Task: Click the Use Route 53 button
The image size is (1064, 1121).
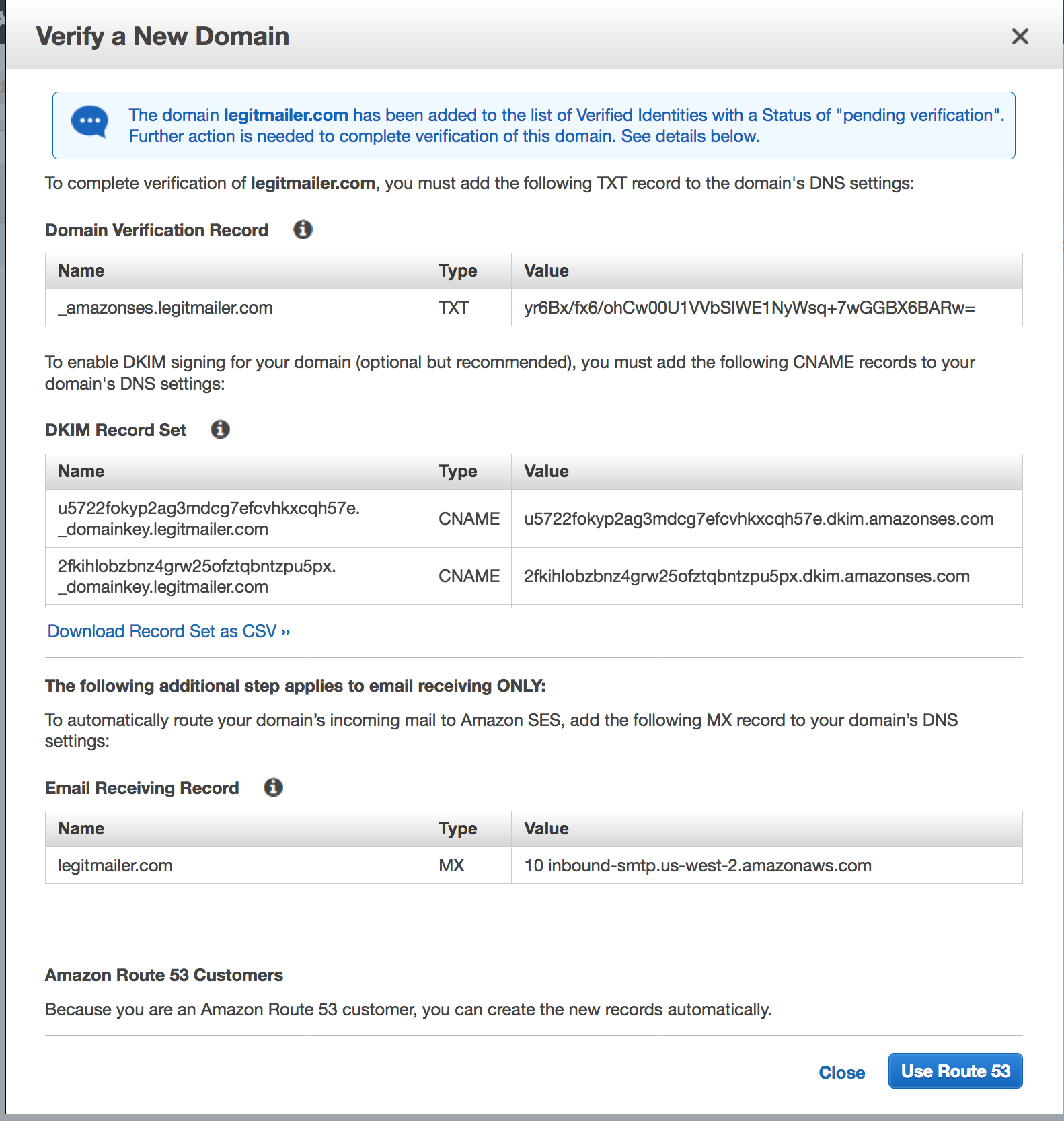Action: tap(955, 1071)
